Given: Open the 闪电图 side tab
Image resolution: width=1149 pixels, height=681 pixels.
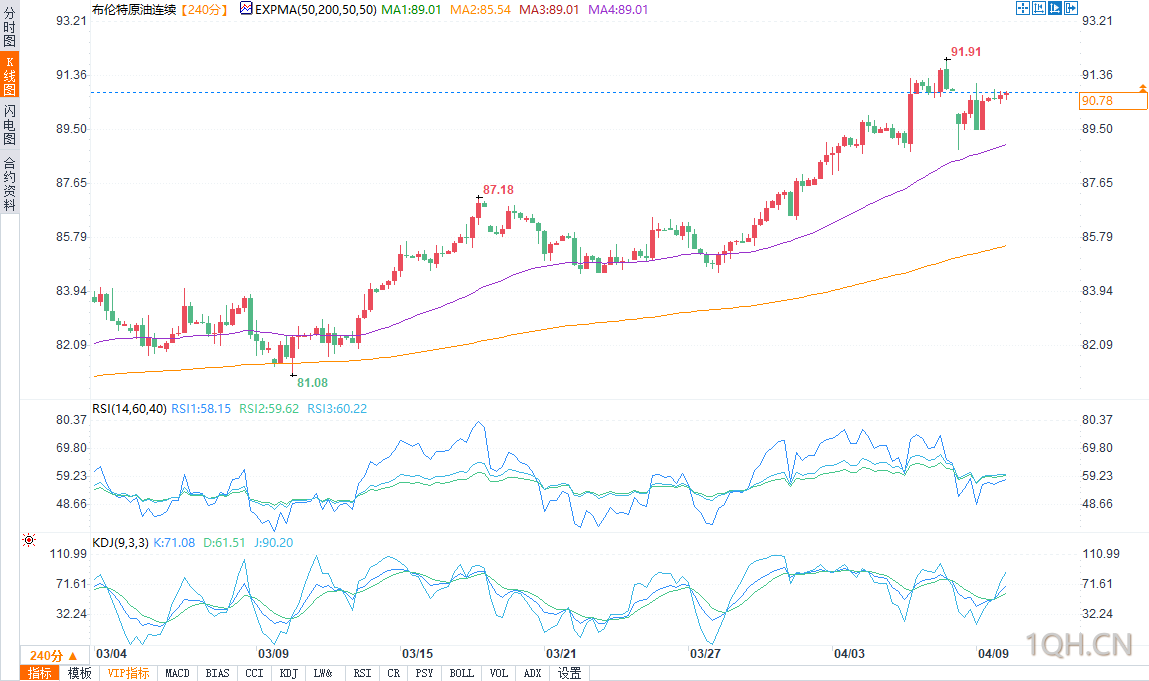Looking at the screenshot, I should click(x=10, y=124).
